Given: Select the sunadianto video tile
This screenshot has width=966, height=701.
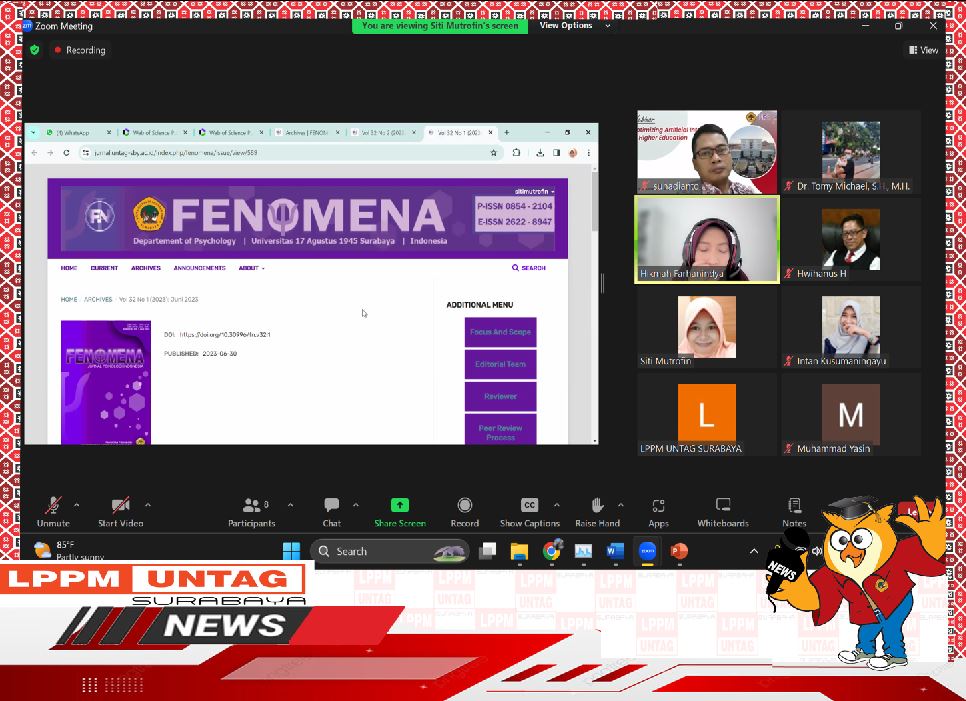Looking at the screenshot, I should (707, 152).
